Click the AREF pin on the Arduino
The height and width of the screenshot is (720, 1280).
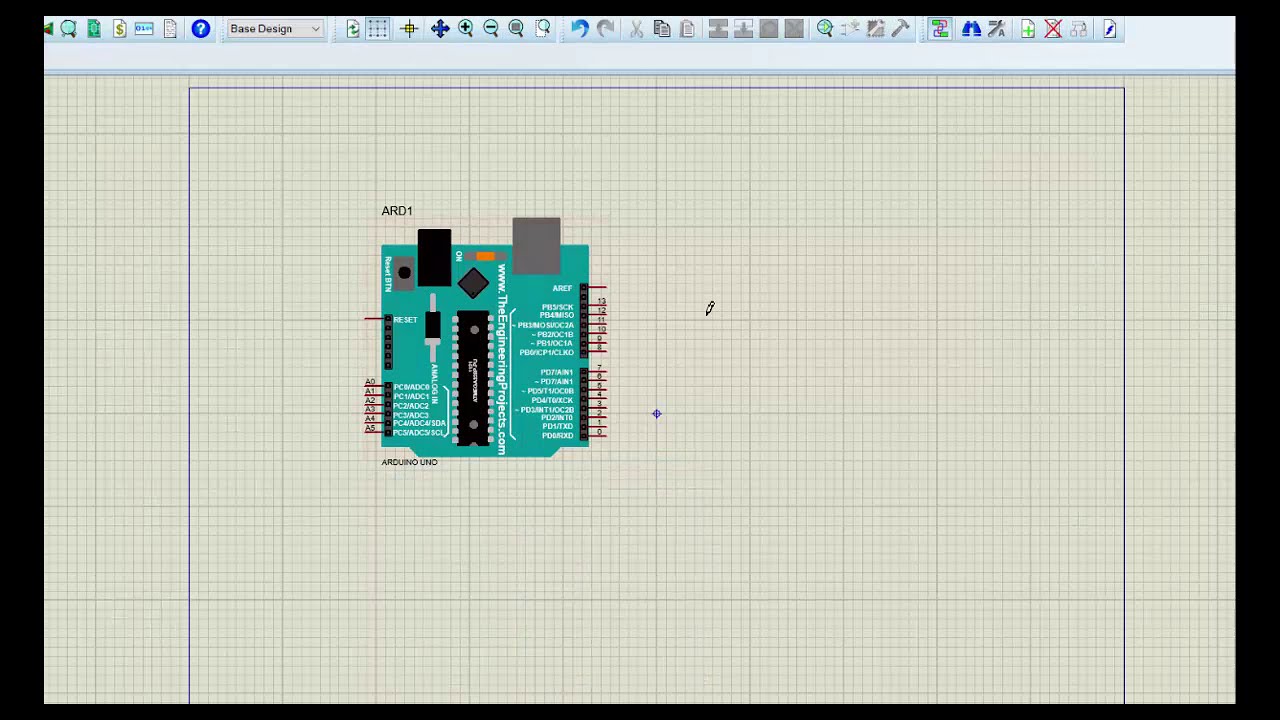(598, 288)
